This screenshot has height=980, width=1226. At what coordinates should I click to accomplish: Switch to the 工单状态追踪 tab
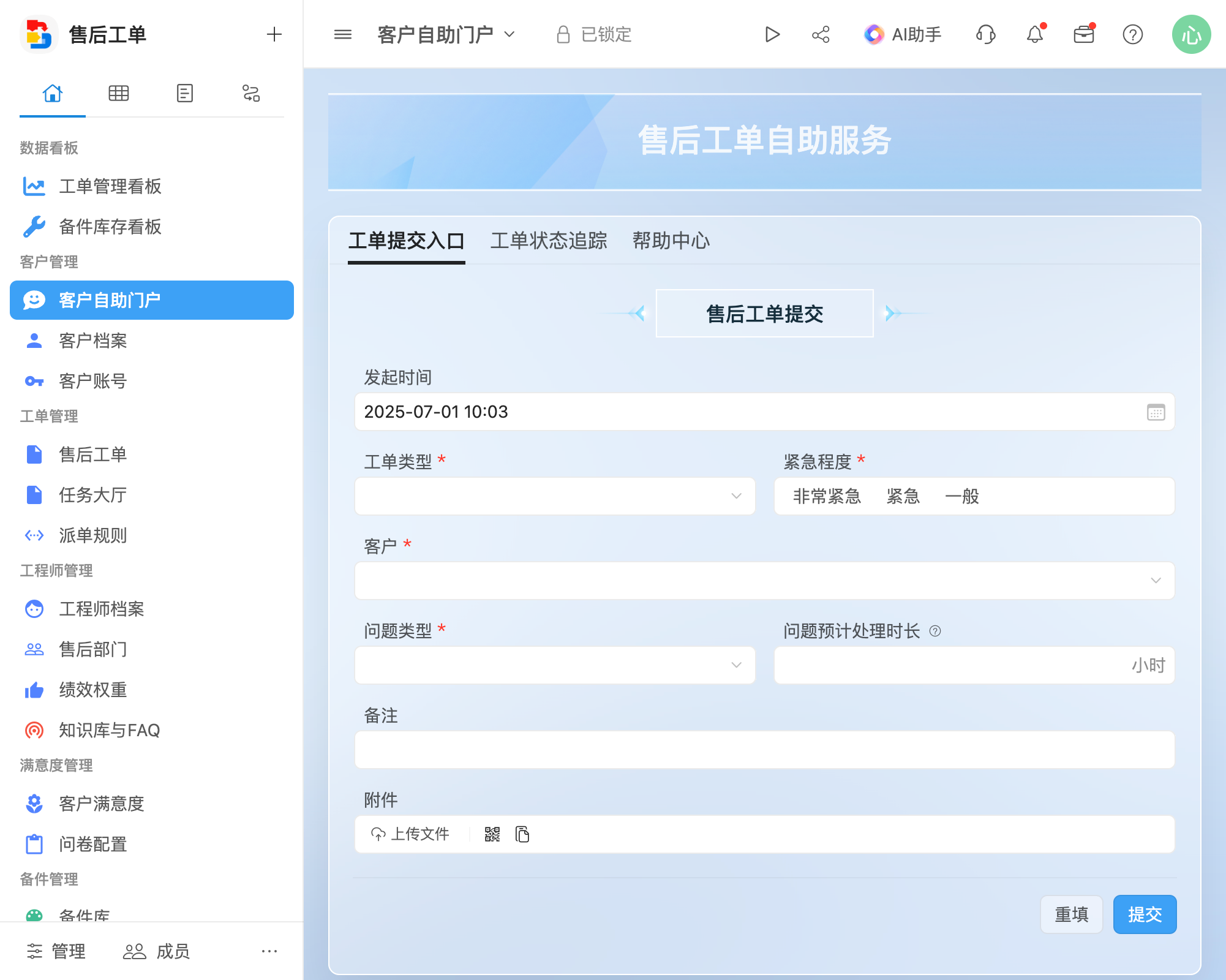[549, 241]
